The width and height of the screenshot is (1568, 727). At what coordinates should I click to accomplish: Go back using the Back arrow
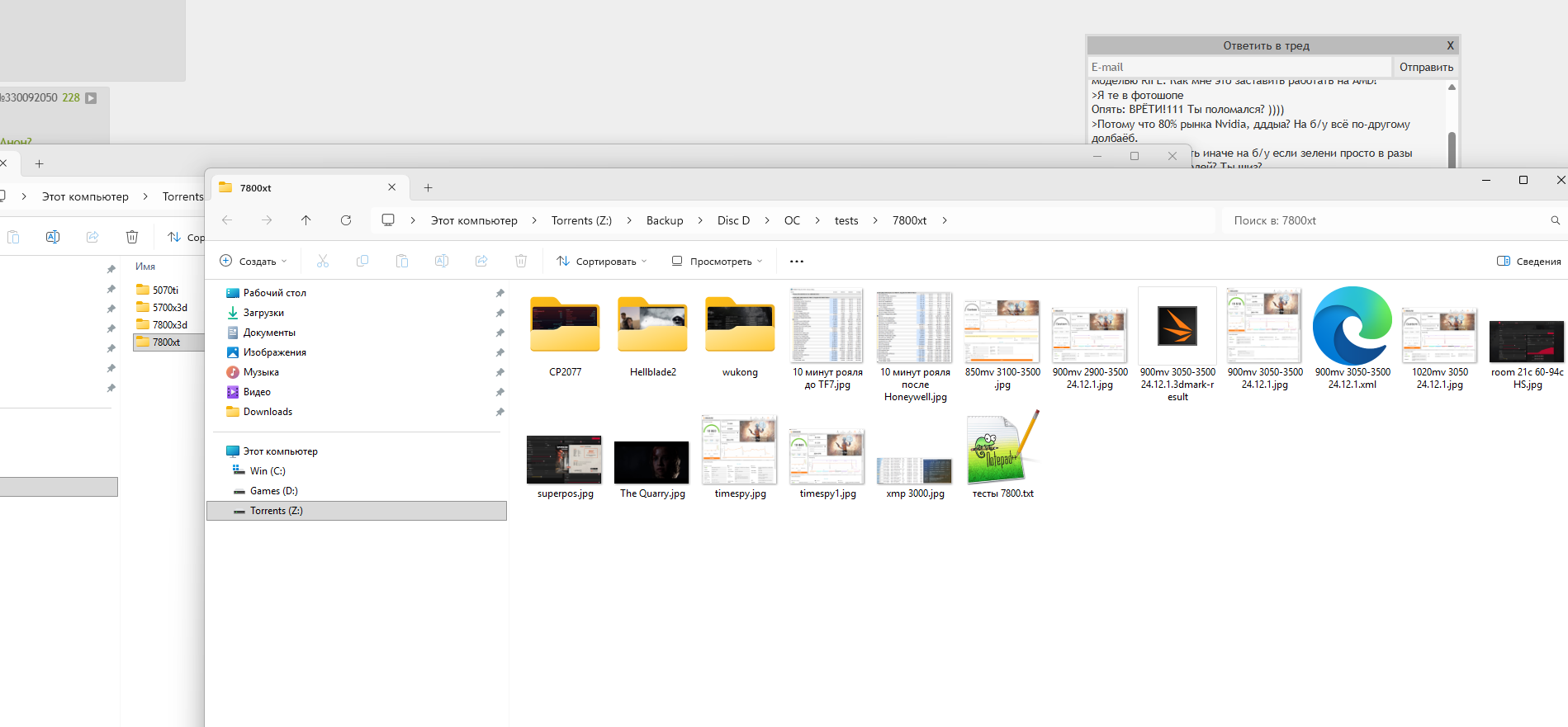click(227, 220)
